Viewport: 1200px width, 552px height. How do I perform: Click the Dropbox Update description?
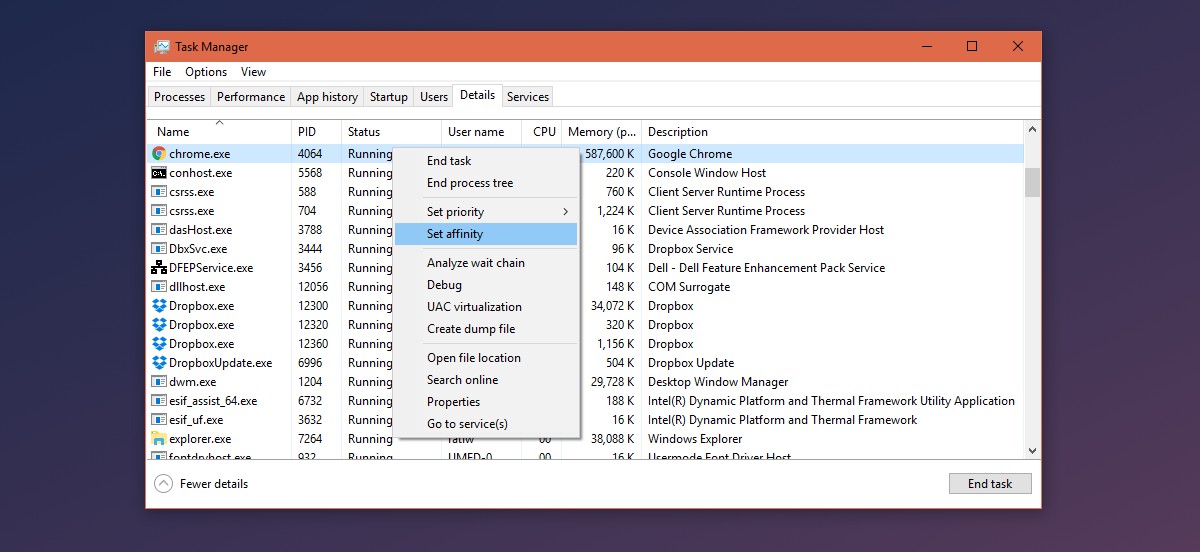pyautogui.click(x=691, y=363)
